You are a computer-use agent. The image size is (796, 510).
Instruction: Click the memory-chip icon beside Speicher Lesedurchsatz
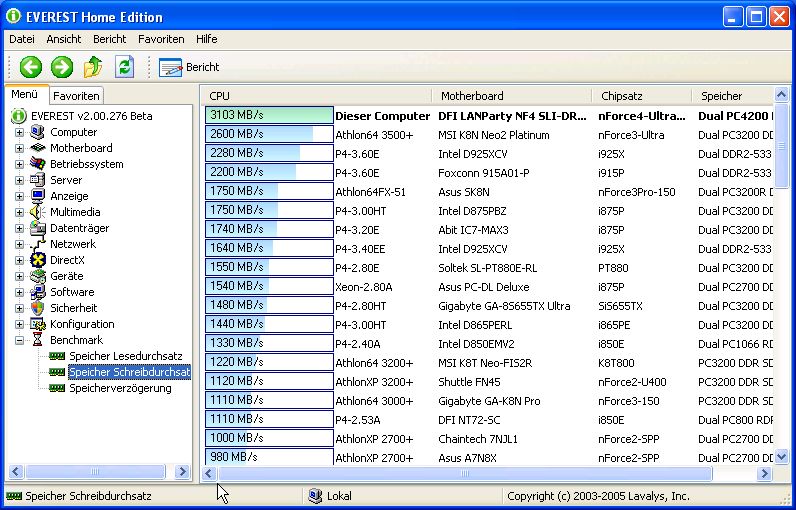click(57, 356)
